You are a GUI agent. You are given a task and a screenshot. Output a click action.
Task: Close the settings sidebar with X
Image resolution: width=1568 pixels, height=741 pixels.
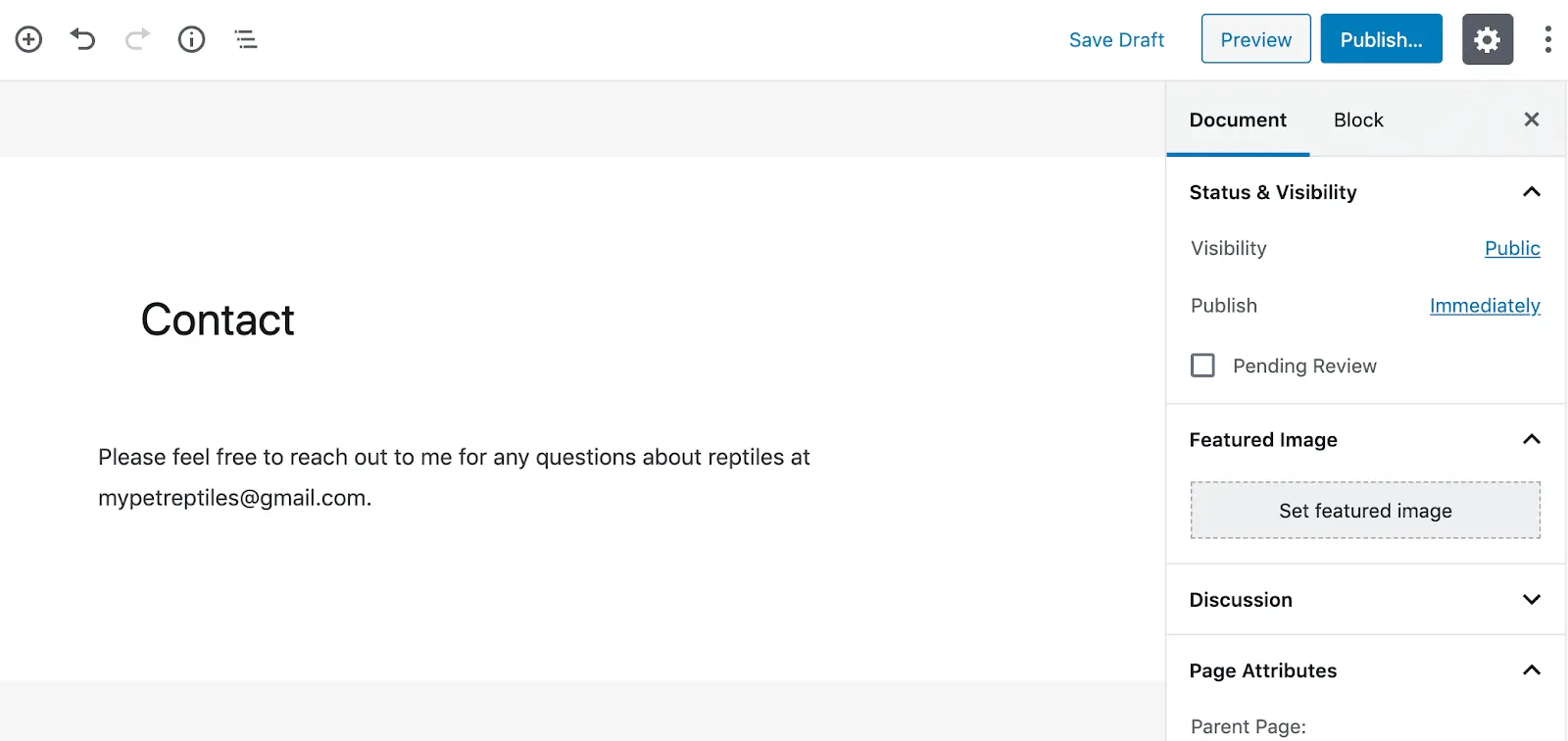[1532, 120]
